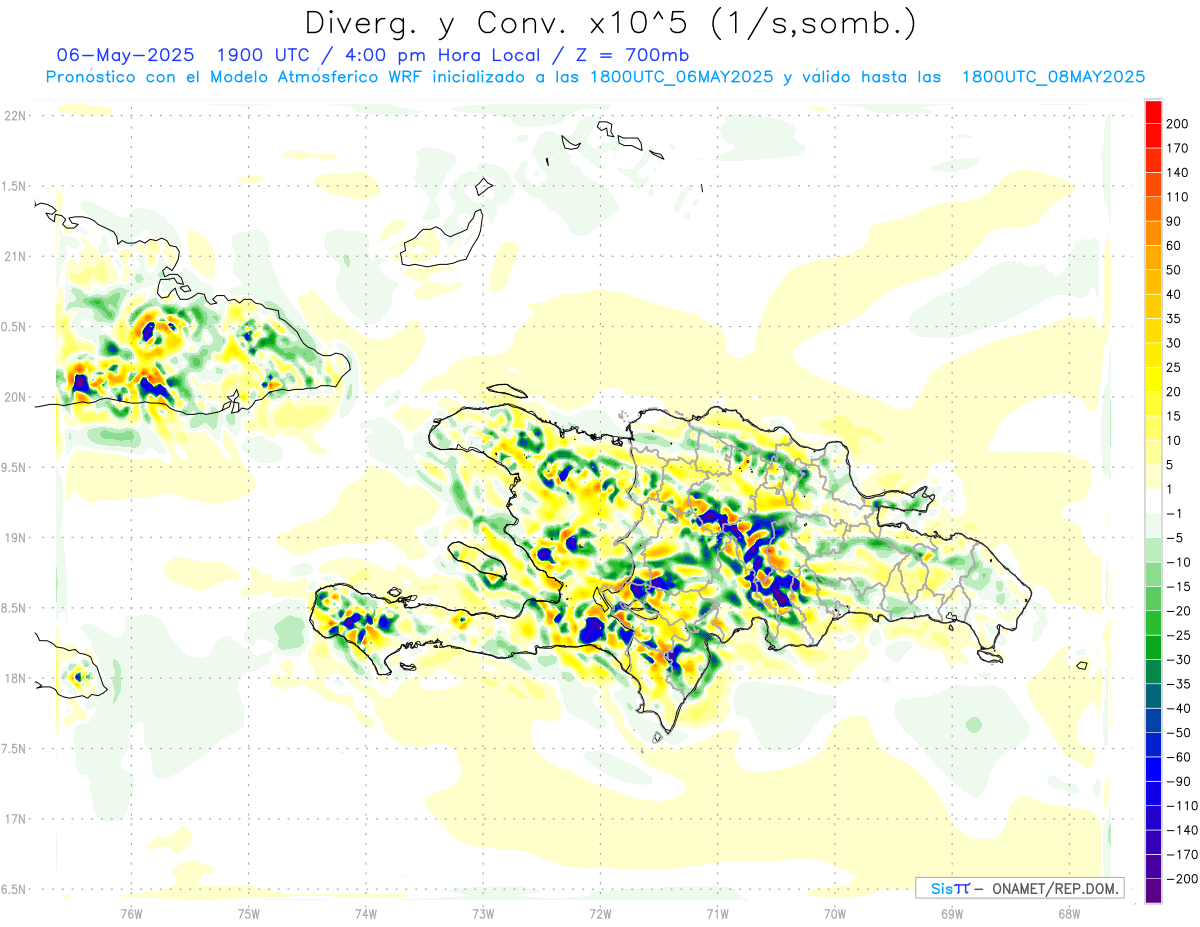Click the '71W' longitude label
Screen dimensions: 1200x927
[x=717, y=912]
